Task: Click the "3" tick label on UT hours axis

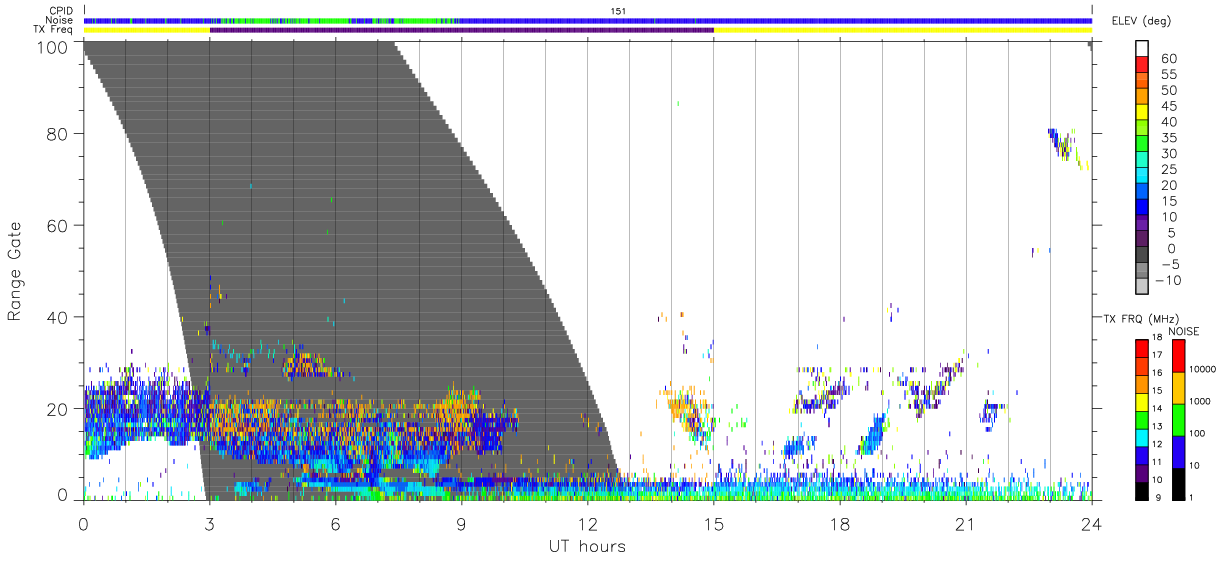Action: [209, 523]
